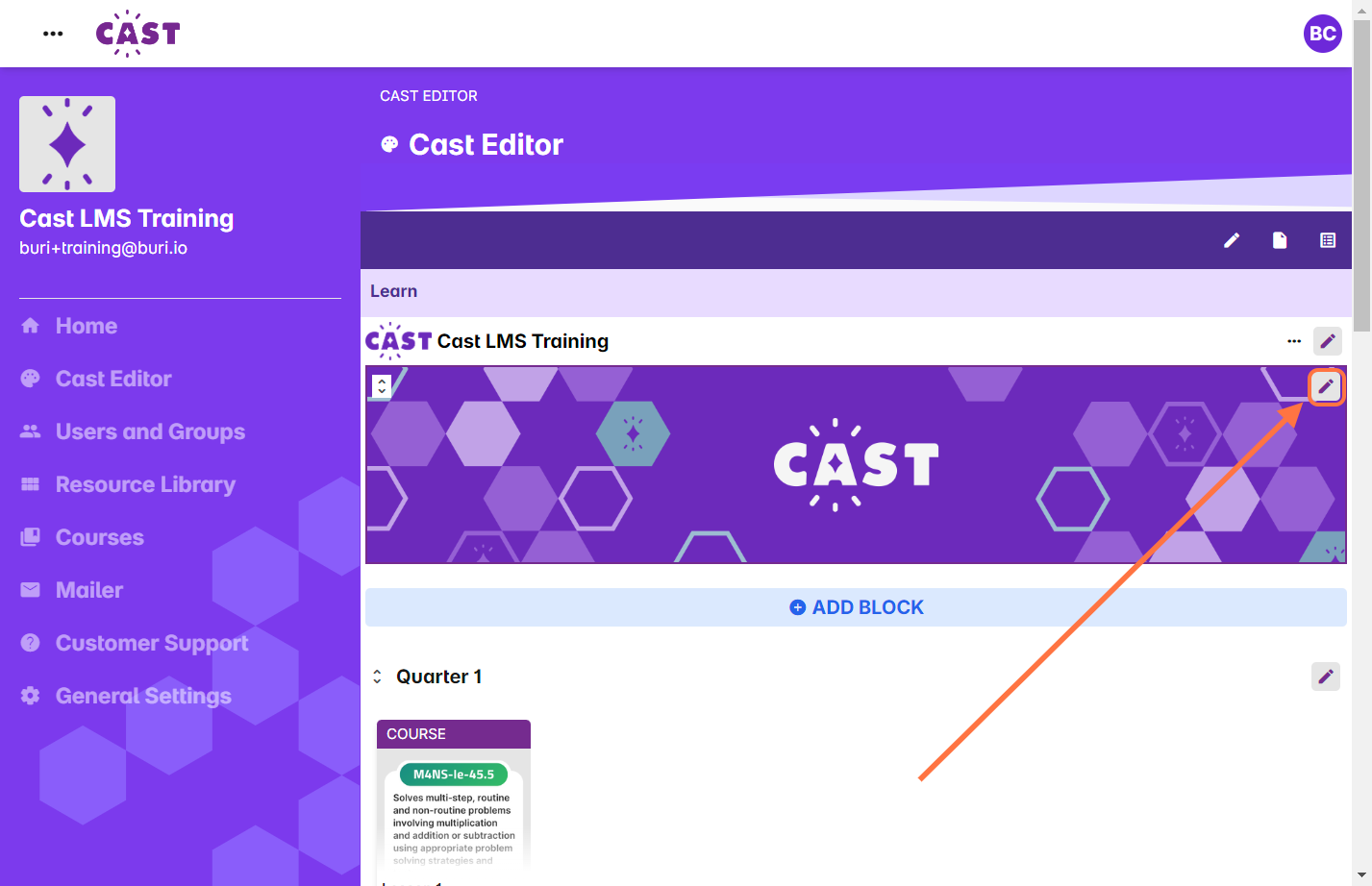The height and width of the screenshot is (886, 1372).
Task: Click the Cast Editor page title
Action: tap(486, 144)
